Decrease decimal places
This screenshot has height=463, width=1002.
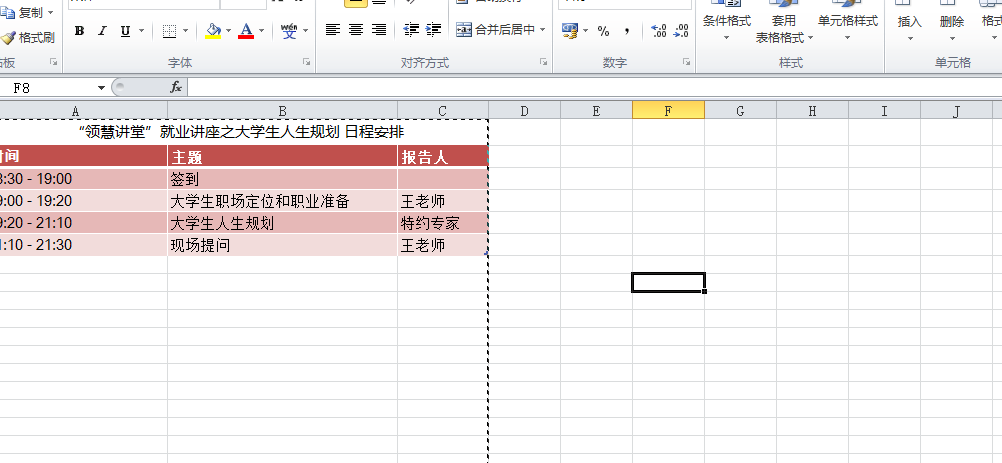click(681, 30)
